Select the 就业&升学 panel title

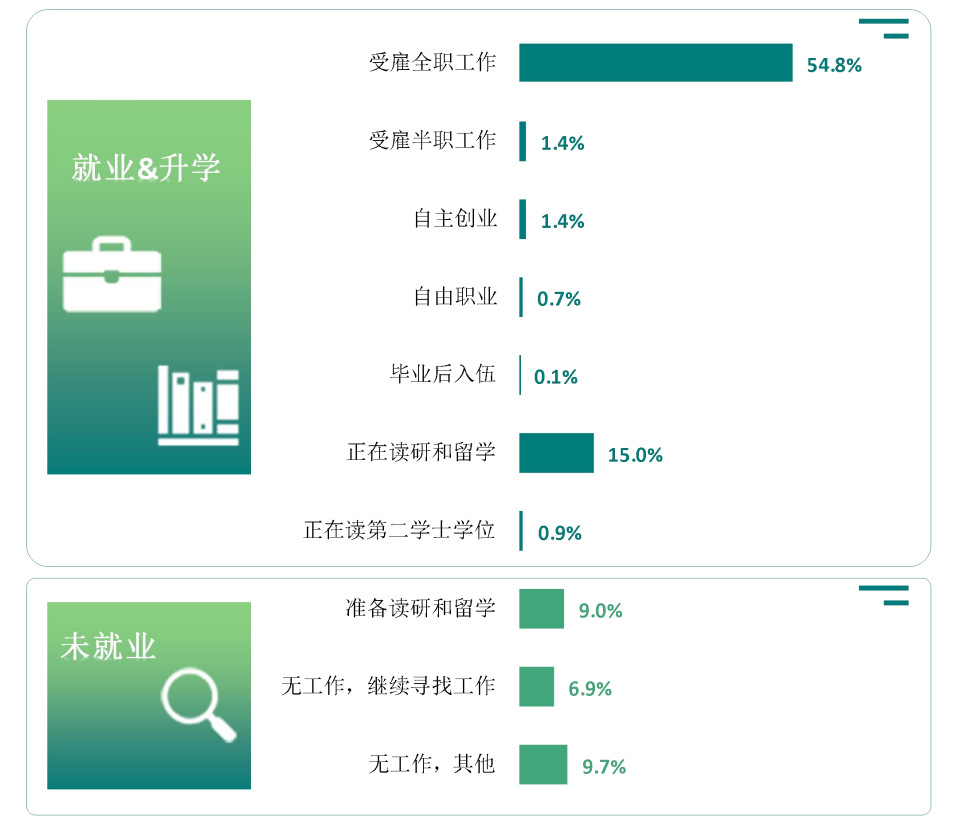coord(146,168)
